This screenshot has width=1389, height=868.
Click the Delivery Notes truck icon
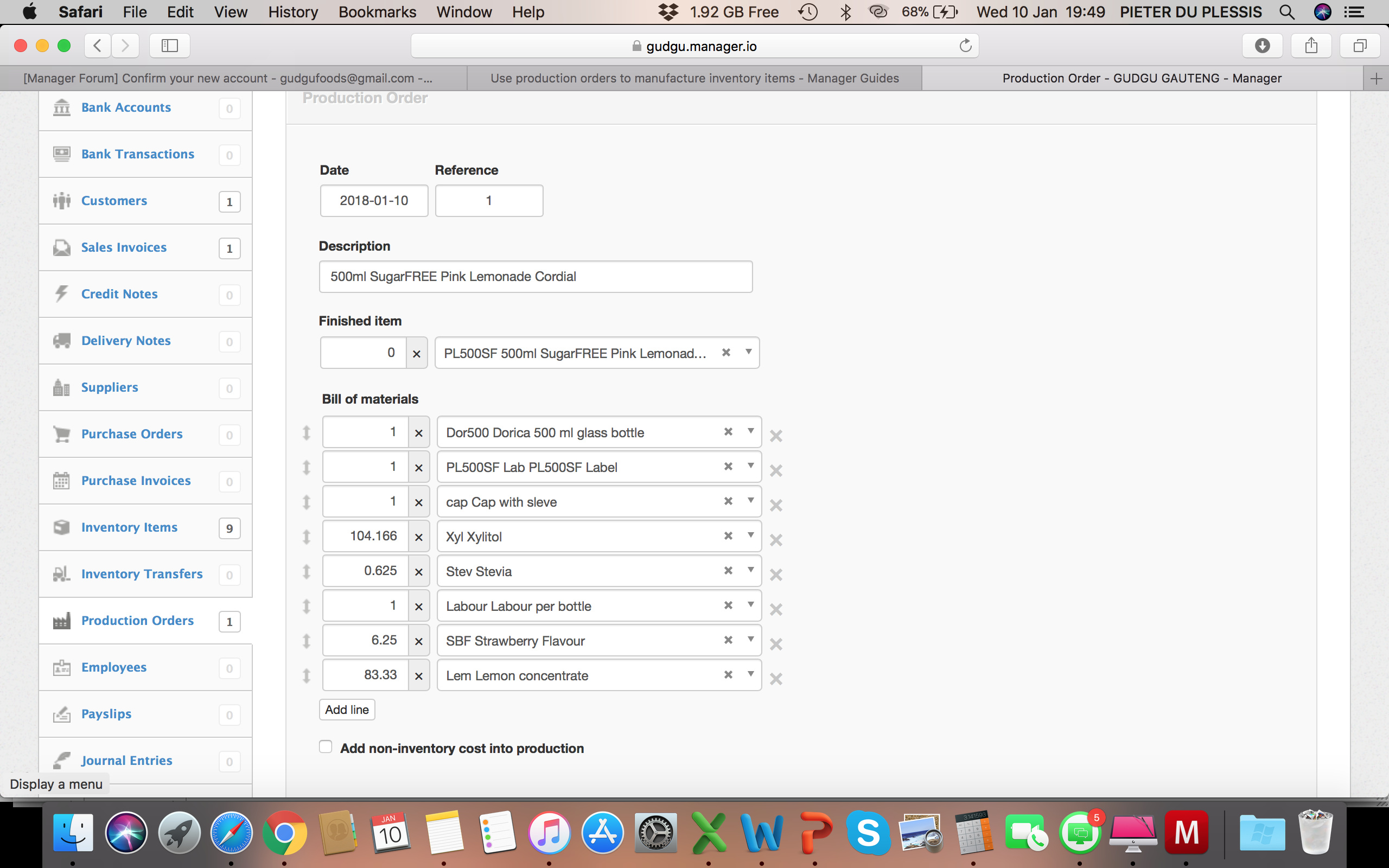61,341
